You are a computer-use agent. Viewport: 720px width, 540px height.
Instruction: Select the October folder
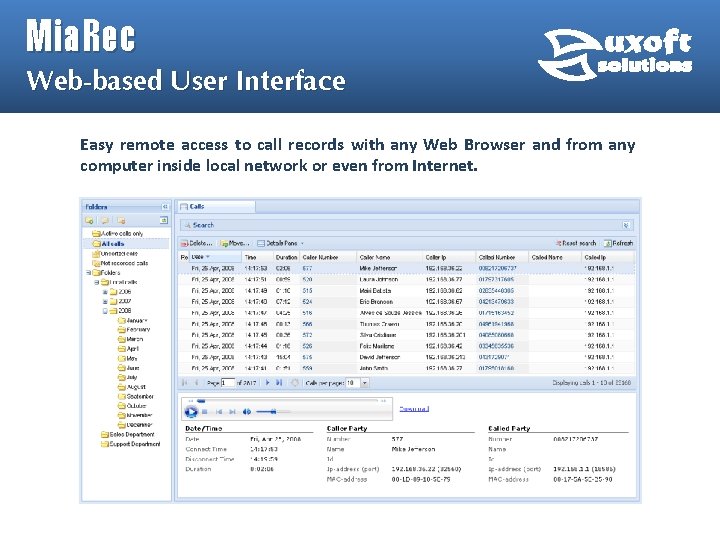[132, 406]
